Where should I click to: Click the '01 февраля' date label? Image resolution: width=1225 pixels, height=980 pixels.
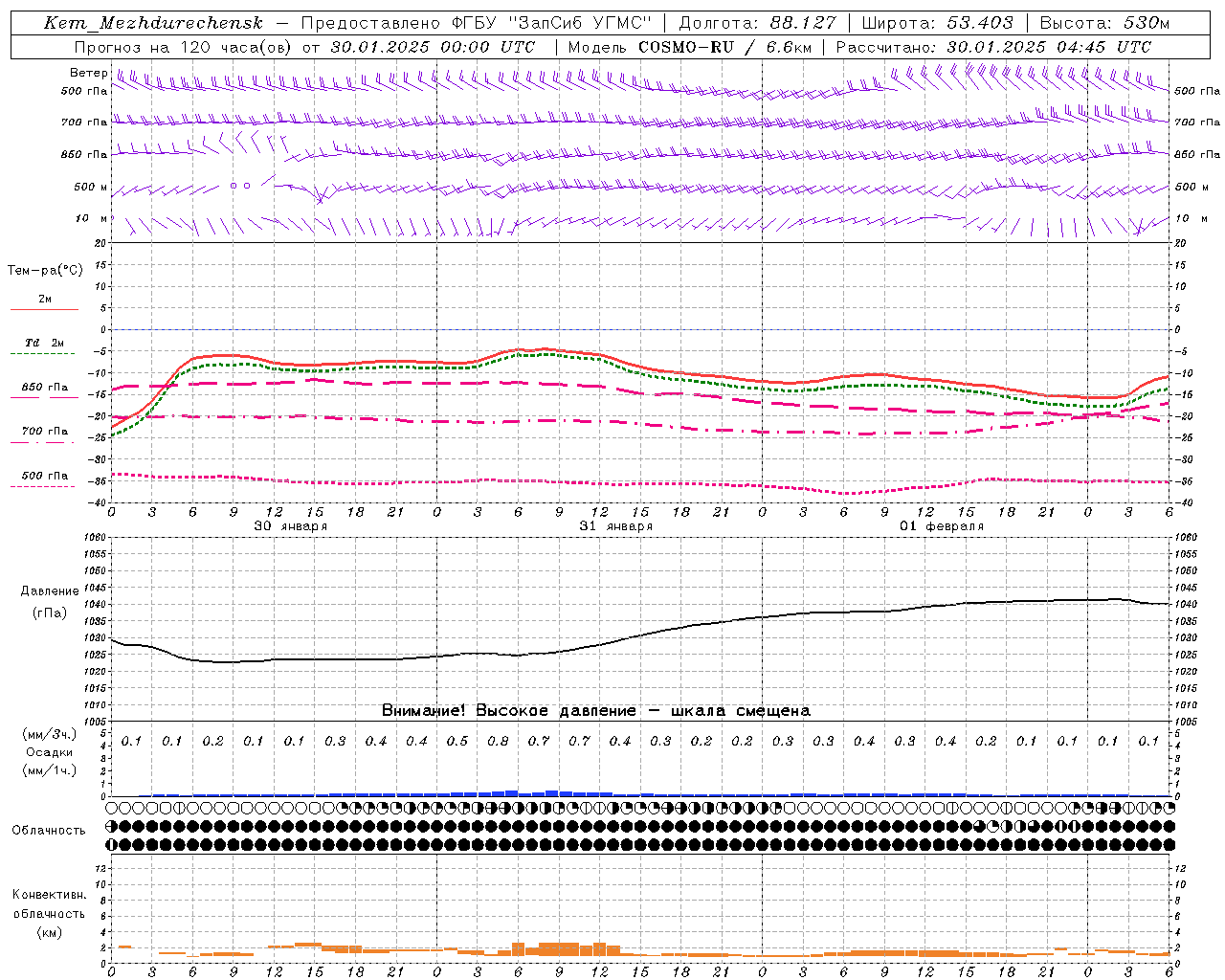point(941,526)
